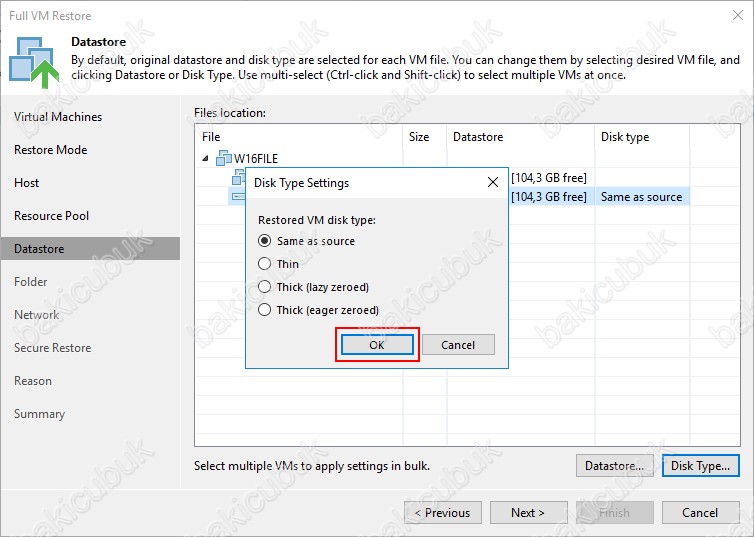Switch to the Host step
The width and height of the screenshot is (754, 537).
point(26,183)
